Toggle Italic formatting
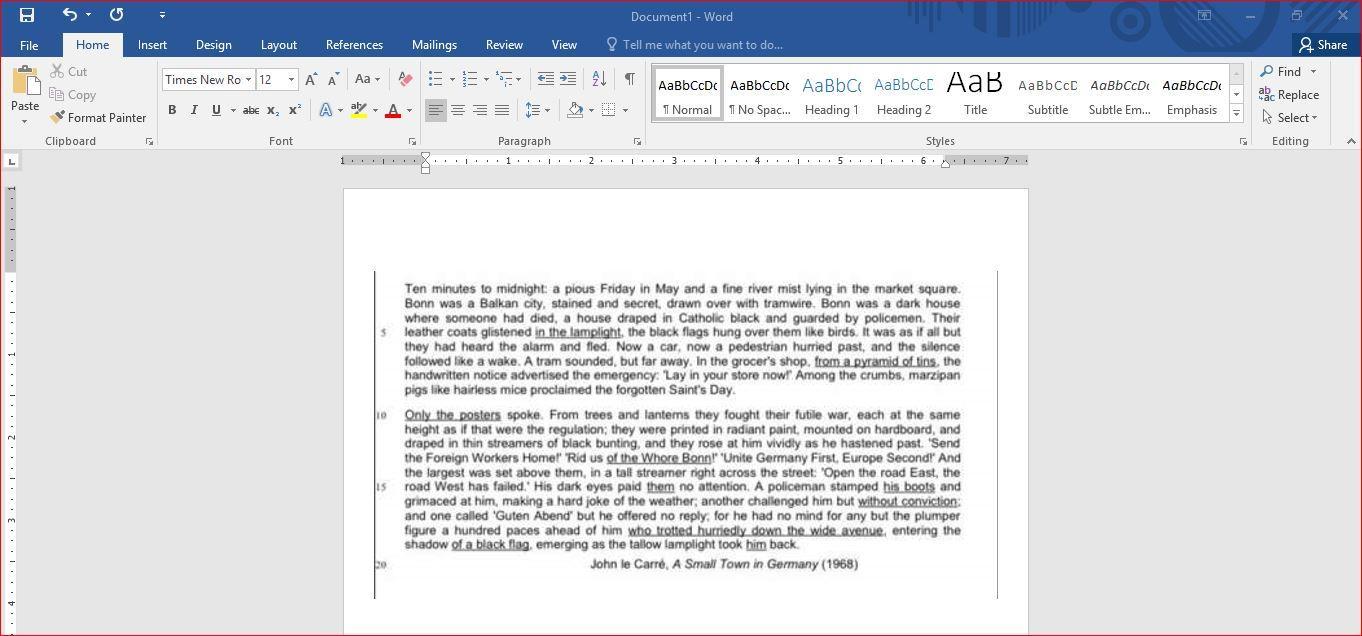This screenshot has width=1362, height=636. 194,110
